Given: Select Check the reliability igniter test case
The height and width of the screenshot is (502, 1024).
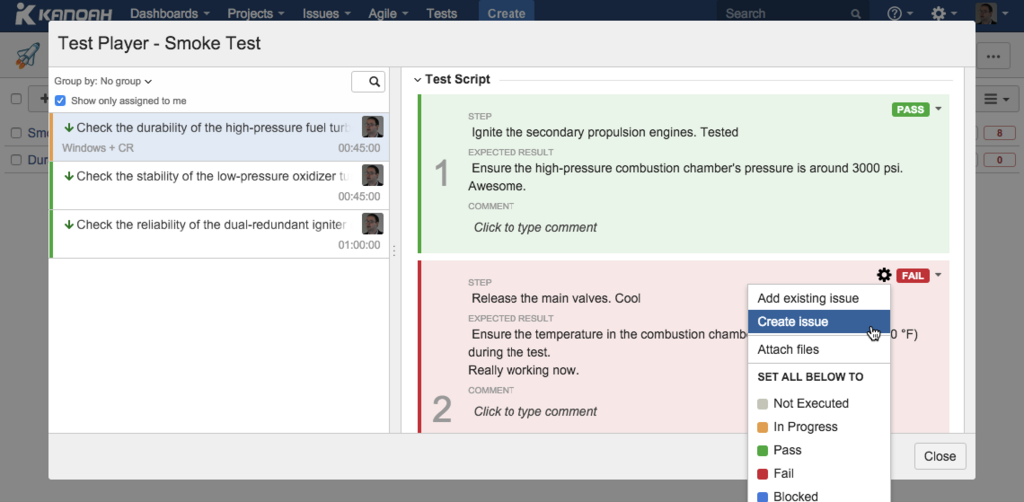Looking at the screenshot, I should [x=219, y=234].
